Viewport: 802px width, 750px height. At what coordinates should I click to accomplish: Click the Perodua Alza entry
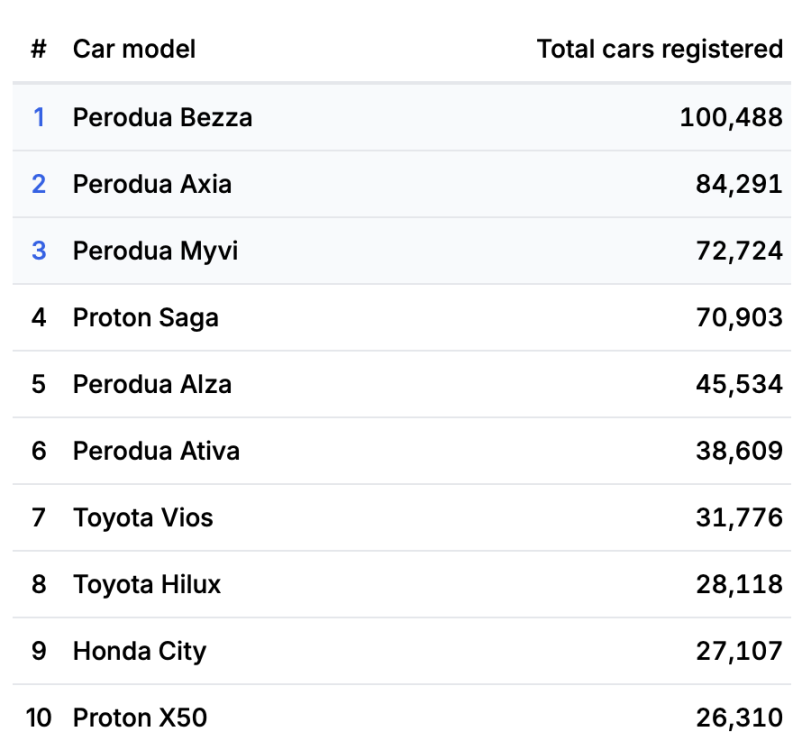[152, 384]
